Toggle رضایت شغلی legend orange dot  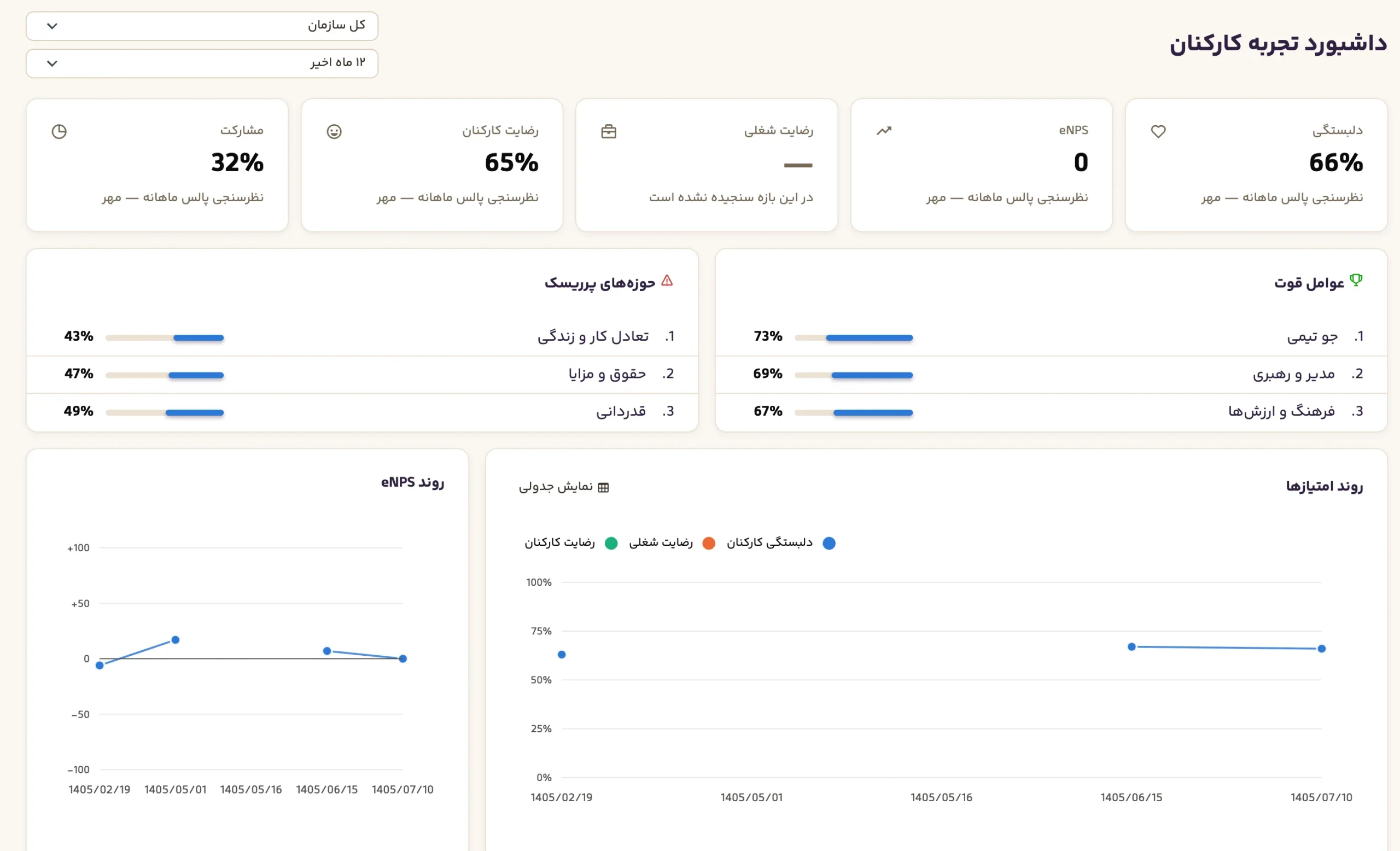pyautogui.click(x=709, y=543)
